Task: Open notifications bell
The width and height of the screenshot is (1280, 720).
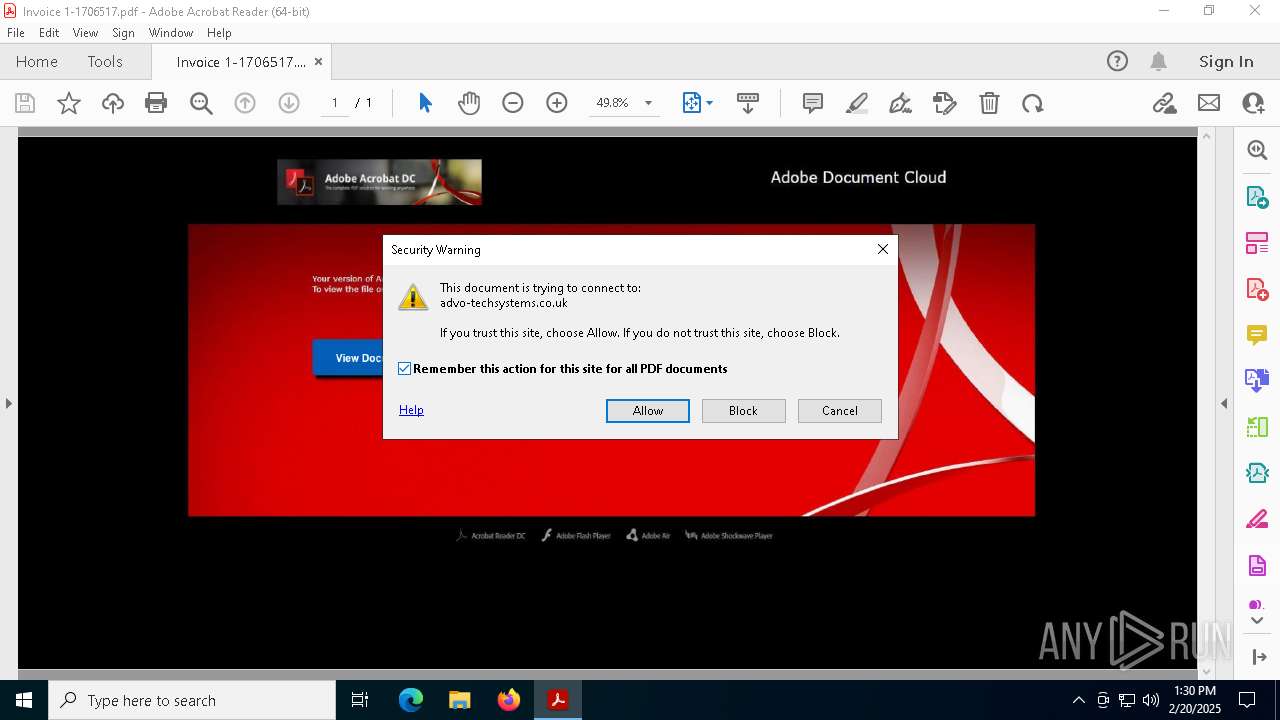Action: (1159, 61)
